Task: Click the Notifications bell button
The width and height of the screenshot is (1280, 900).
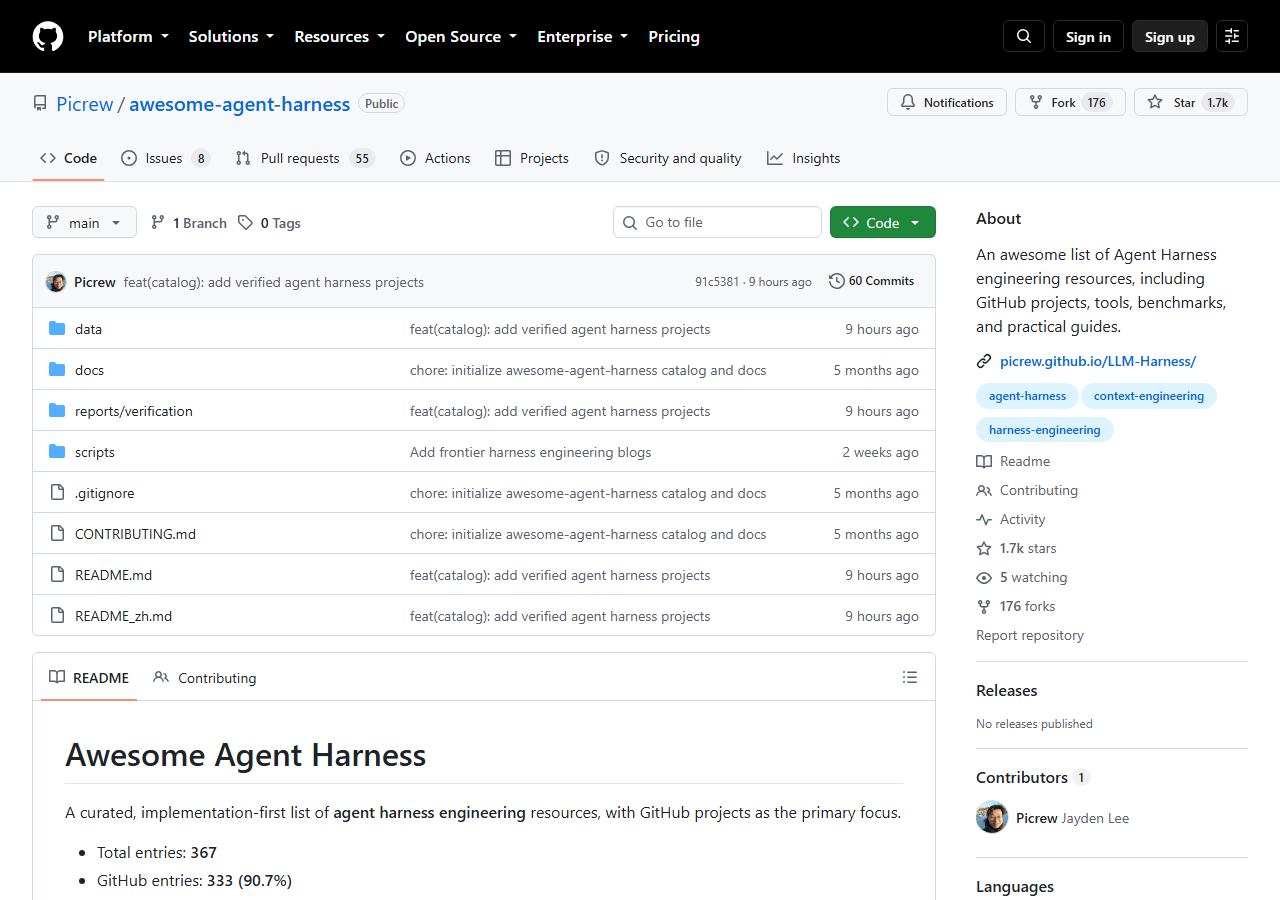Action: click(947, 102)
